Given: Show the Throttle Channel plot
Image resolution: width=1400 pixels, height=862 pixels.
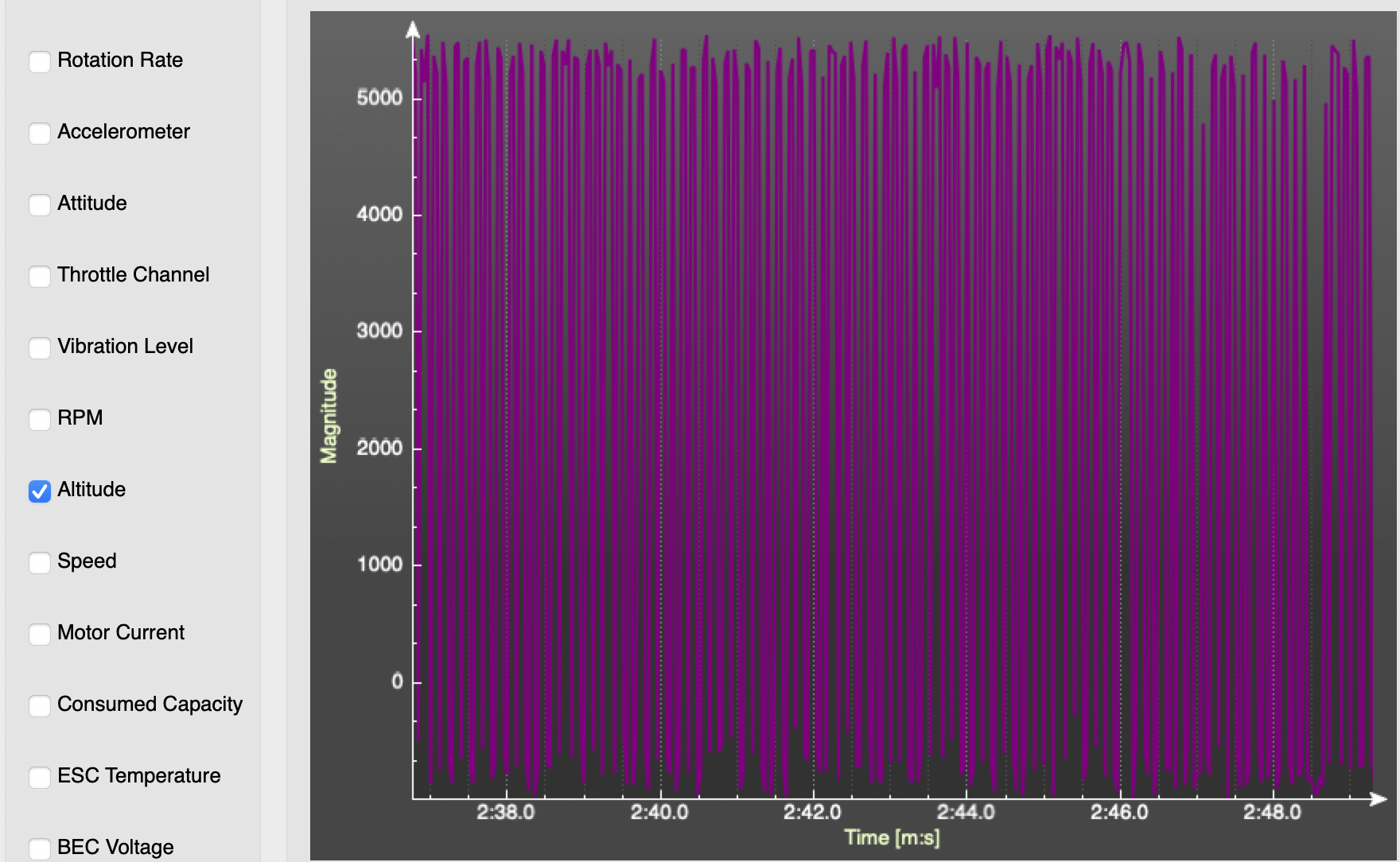Looking at the screenshot, I should click(40, 276).
